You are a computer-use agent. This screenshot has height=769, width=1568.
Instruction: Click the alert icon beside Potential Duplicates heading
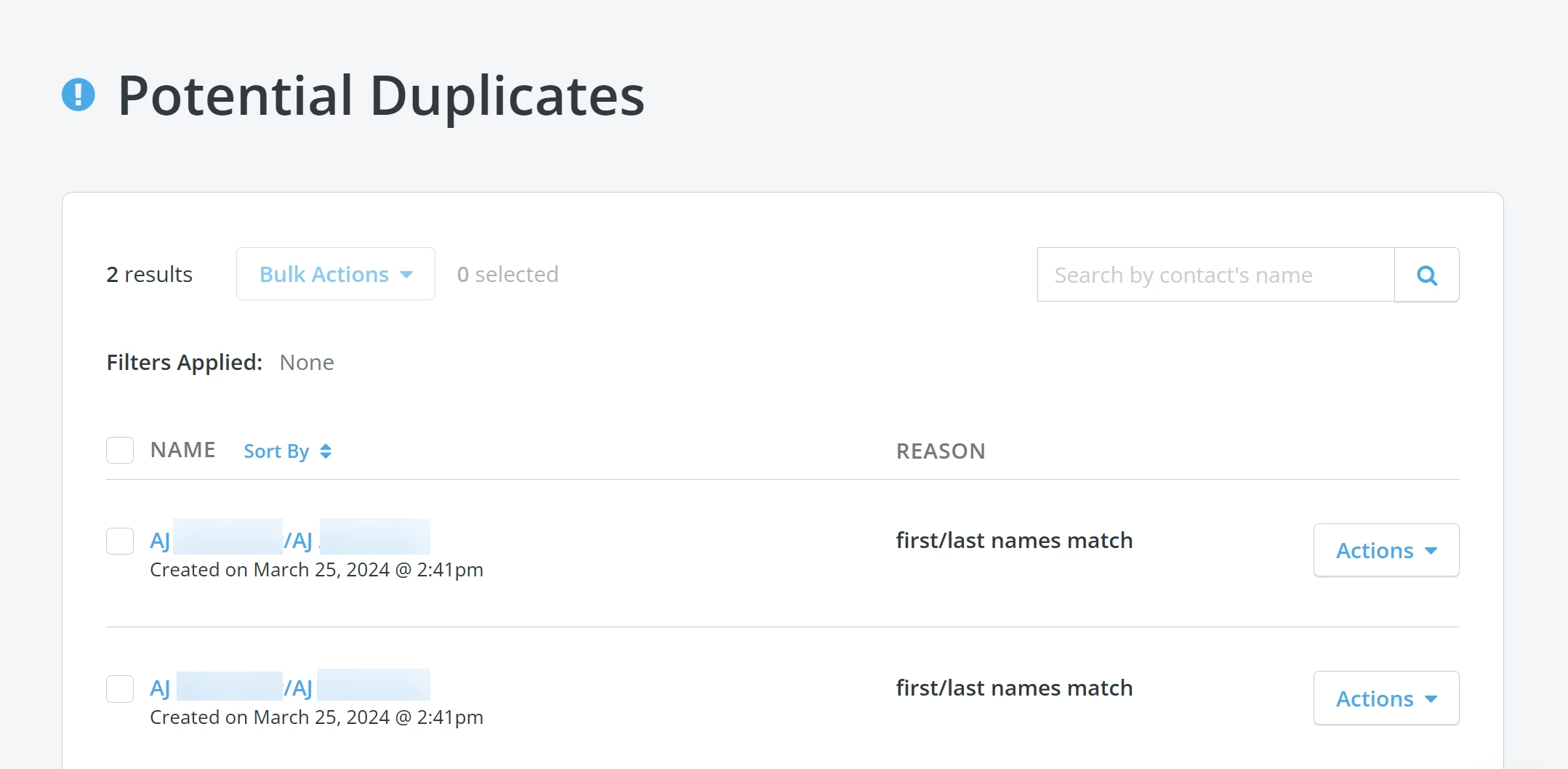tap(78, 94)
